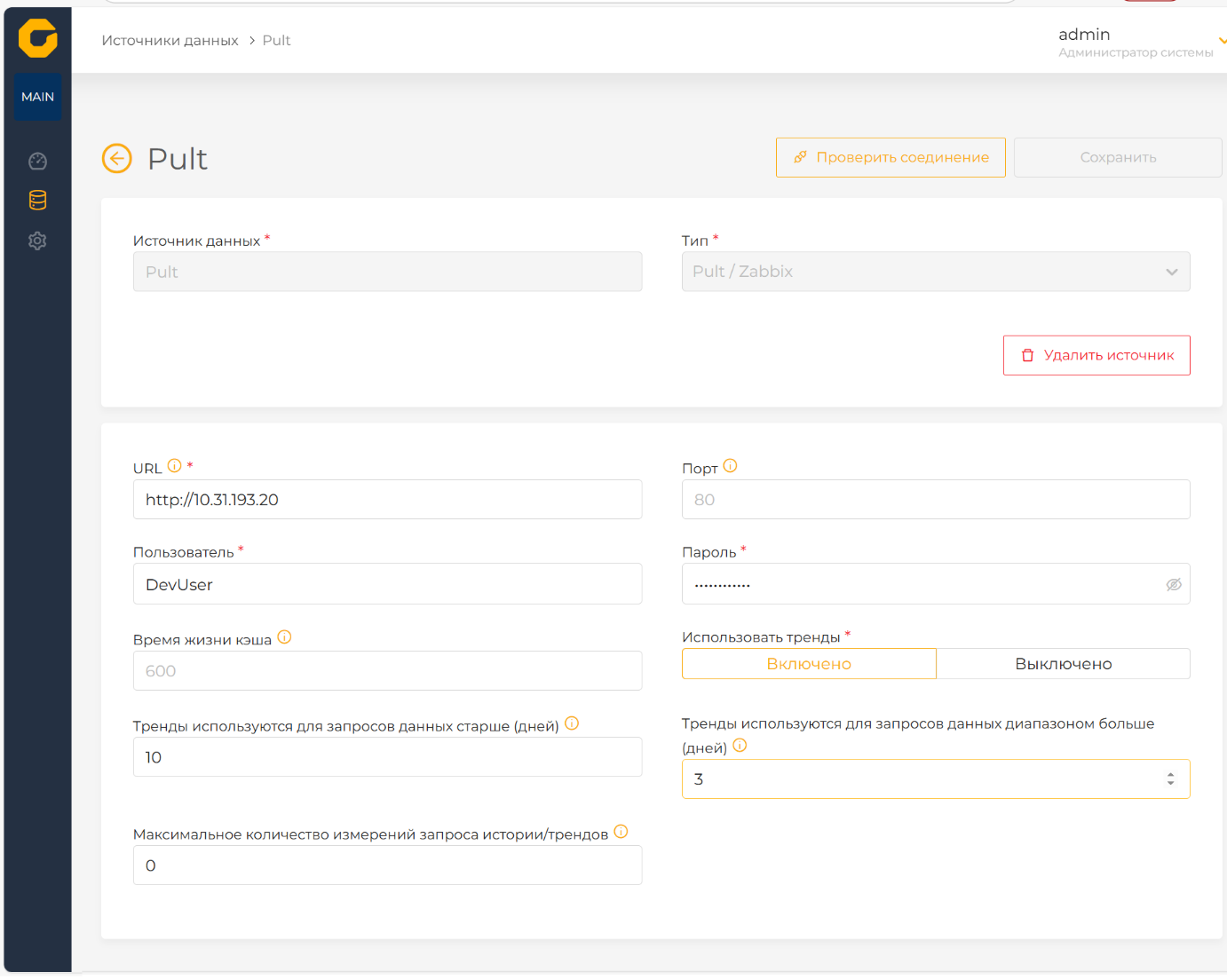Viewport: 1227px width, 980px height.
Task: Focus the Максимальное количество измерений field
Action: pyautogui.click(x=387, y=865)
